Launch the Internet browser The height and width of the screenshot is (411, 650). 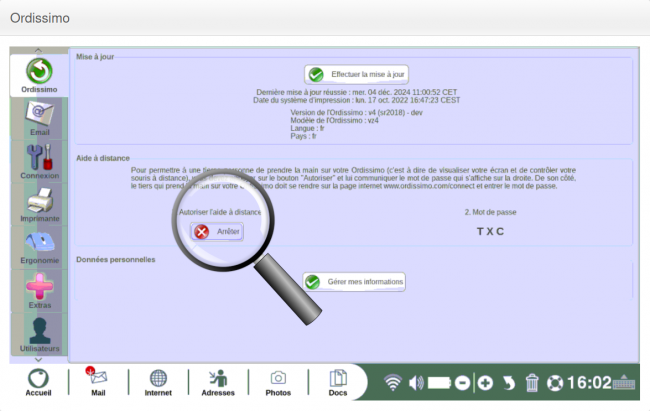click(x=158, y=382)
